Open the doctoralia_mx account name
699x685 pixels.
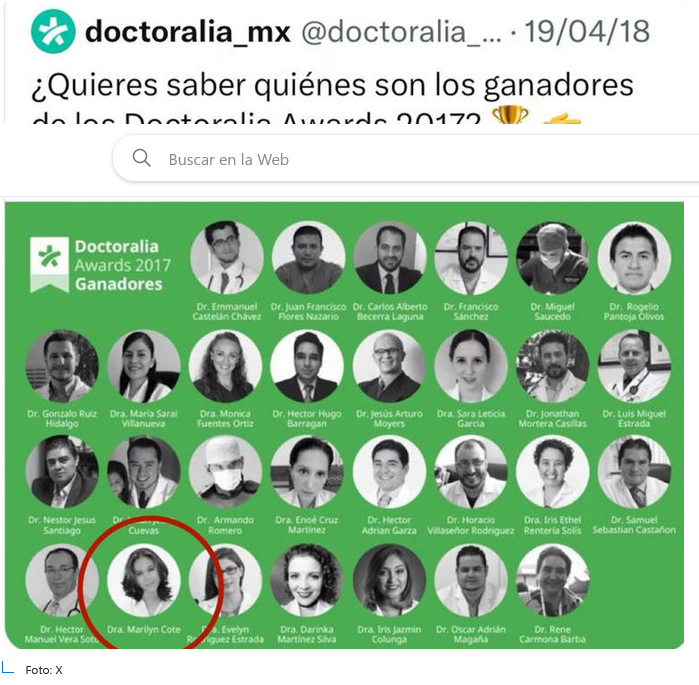click(x=188, y=32)
